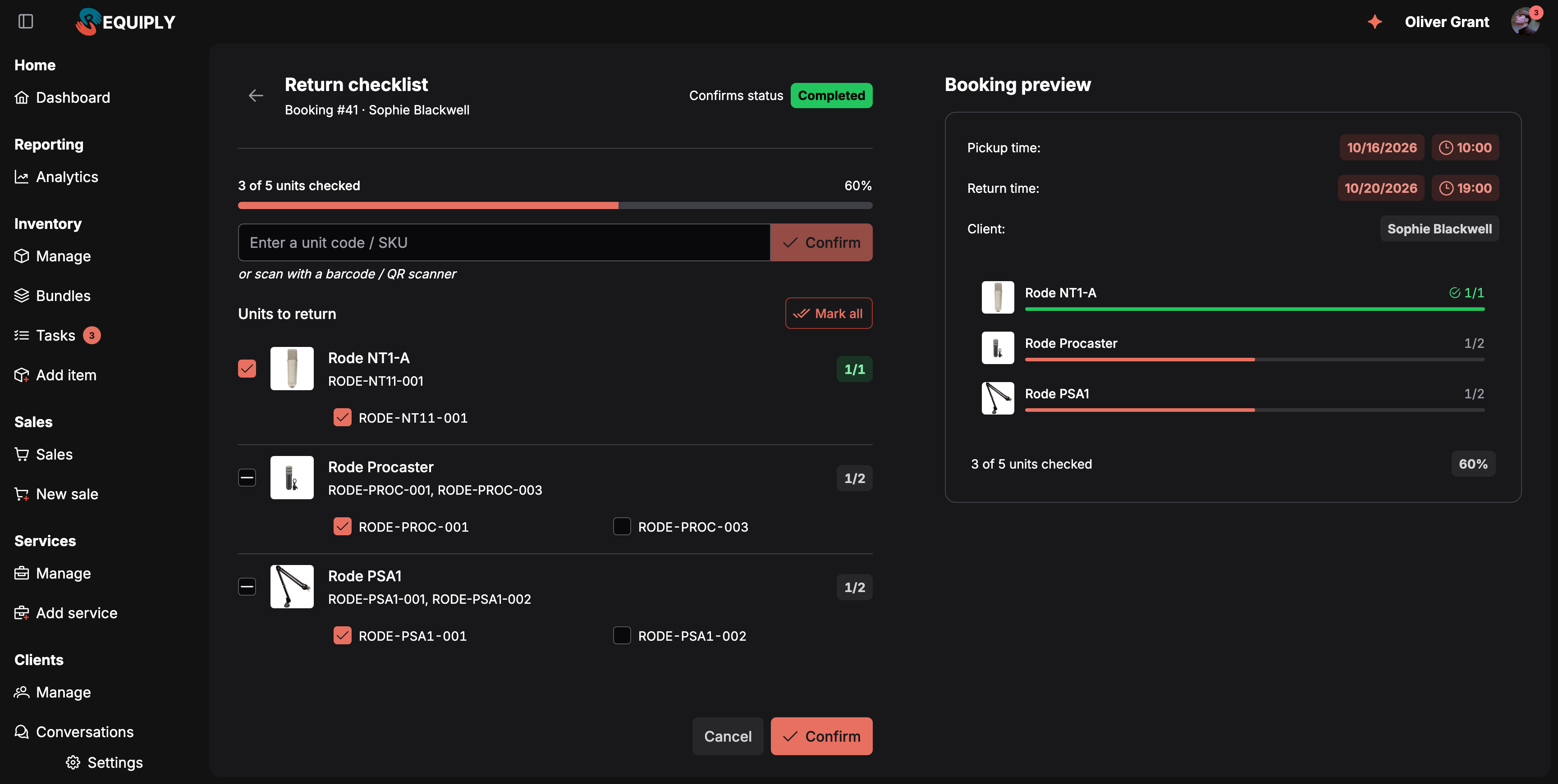This screenshot has height=784, width=1558.
Task: Click the return time 19:00 chip
Action: click(1466, 188)
